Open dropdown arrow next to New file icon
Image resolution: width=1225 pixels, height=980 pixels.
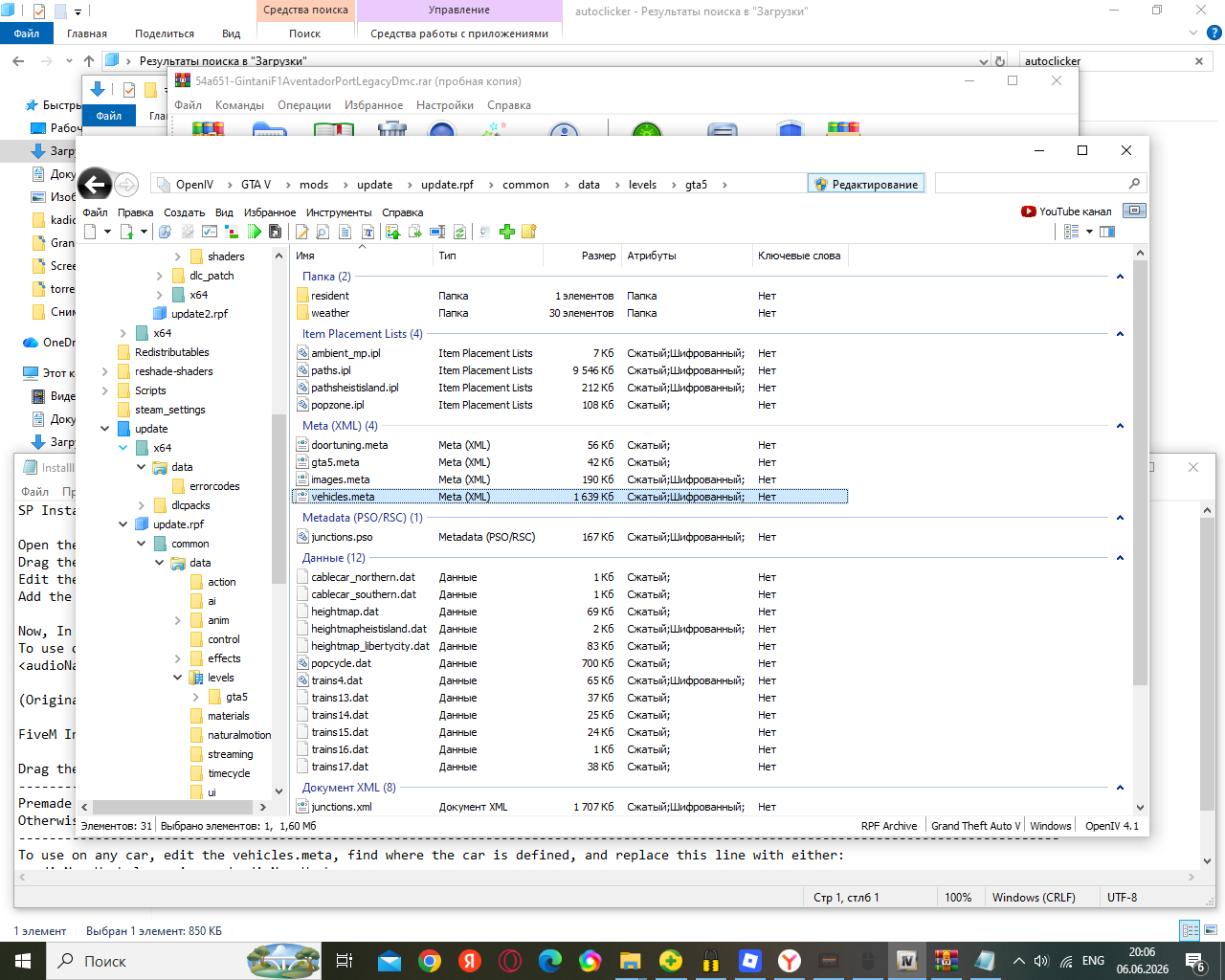click(x=107, y=232)
